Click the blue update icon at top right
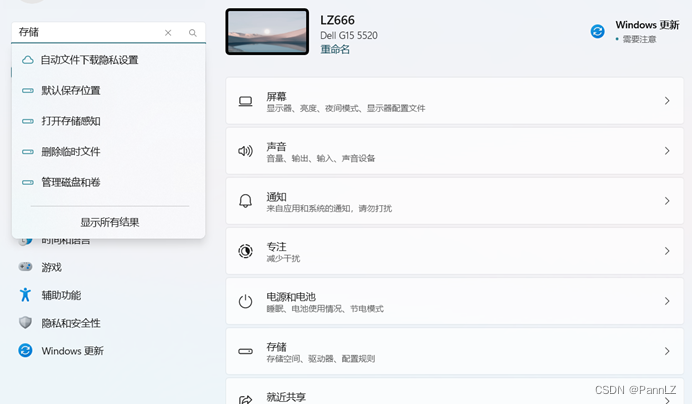The height and width of the screenshot is (404, 692). [598, 31]
